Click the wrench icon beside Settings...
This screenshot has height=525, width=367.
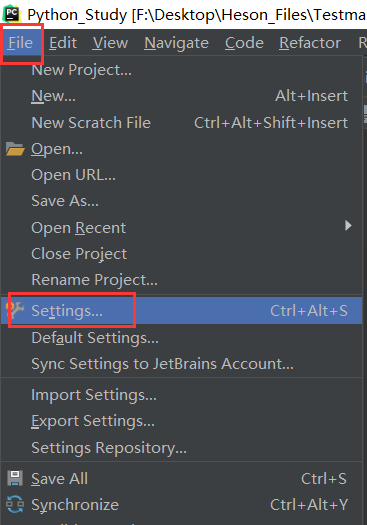[x=16, y=310]
